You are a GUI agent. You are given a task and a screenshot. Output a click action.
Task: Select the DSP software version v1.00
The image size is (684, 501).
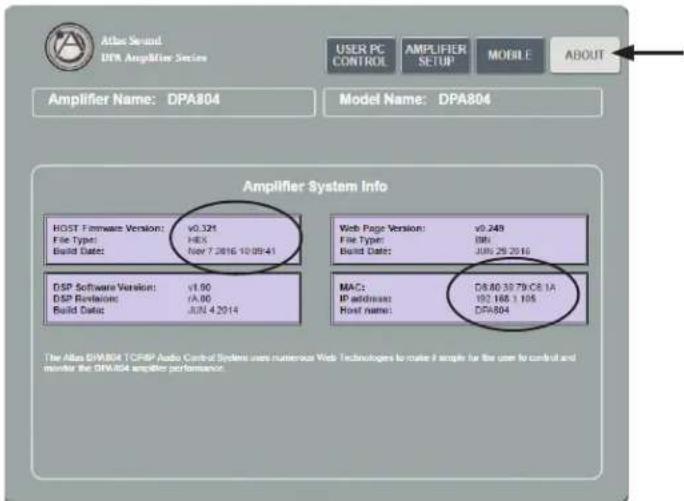click(x=199, y=288)
